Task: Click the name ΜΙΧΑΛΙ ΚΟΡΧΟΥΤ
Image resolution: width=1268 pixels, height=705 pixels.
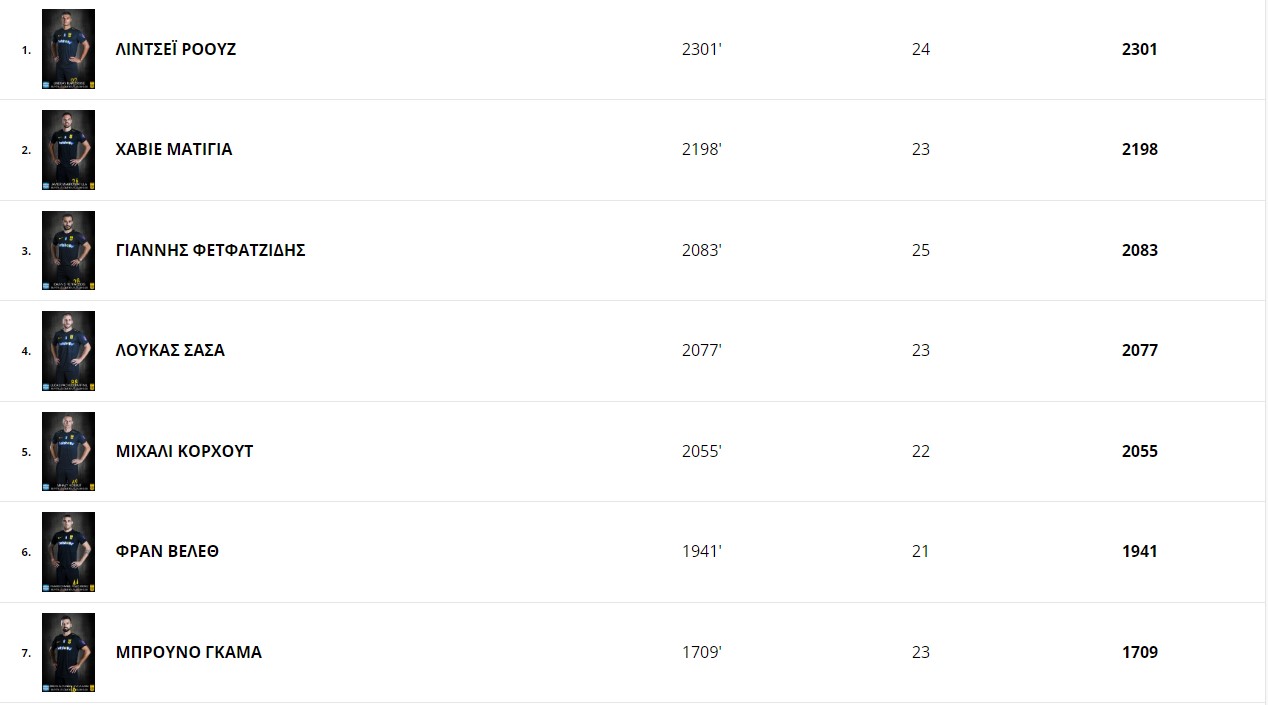Action: (x=185, y=451)
